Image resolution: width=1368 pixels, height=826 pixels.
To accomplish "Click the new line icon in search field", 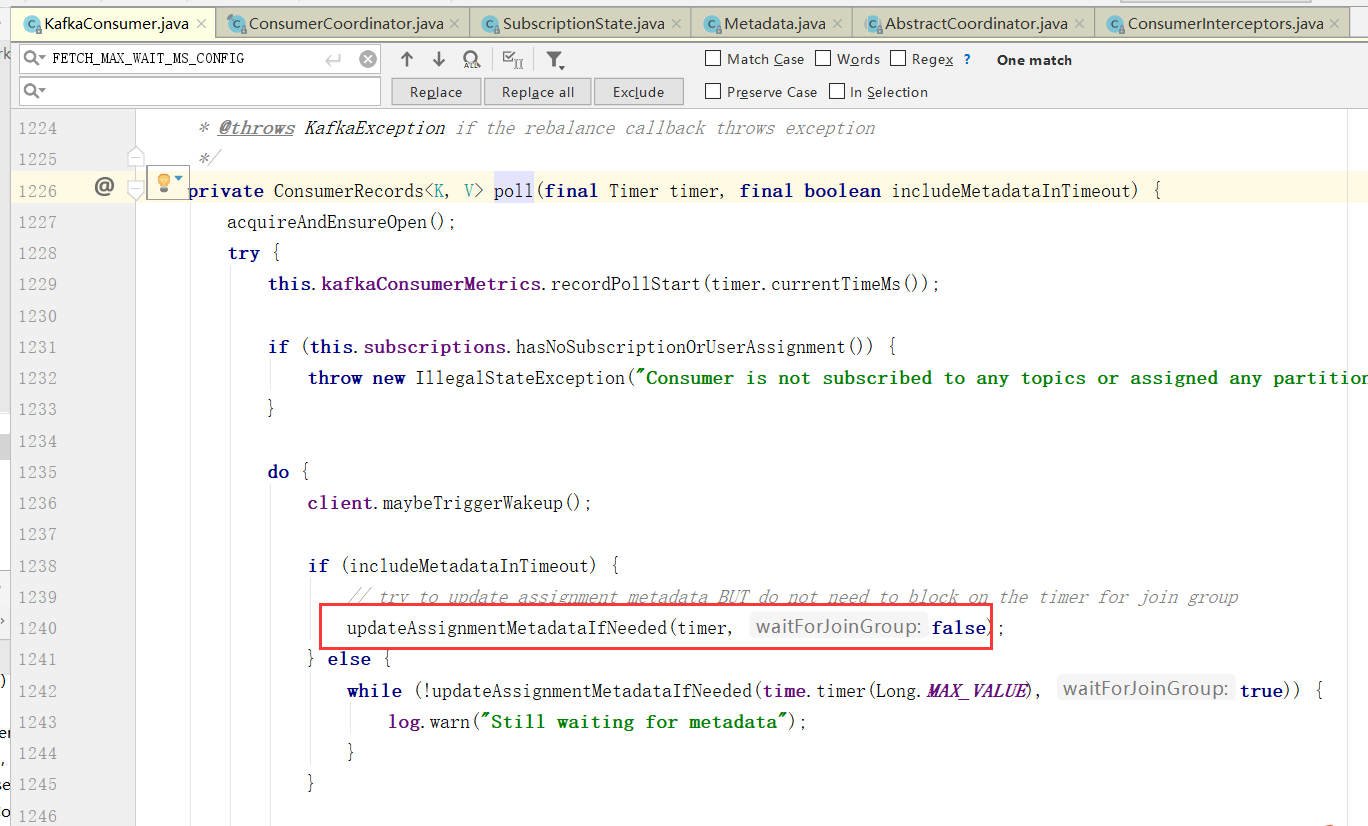I will pyautogui.click(x=334, y=60).
